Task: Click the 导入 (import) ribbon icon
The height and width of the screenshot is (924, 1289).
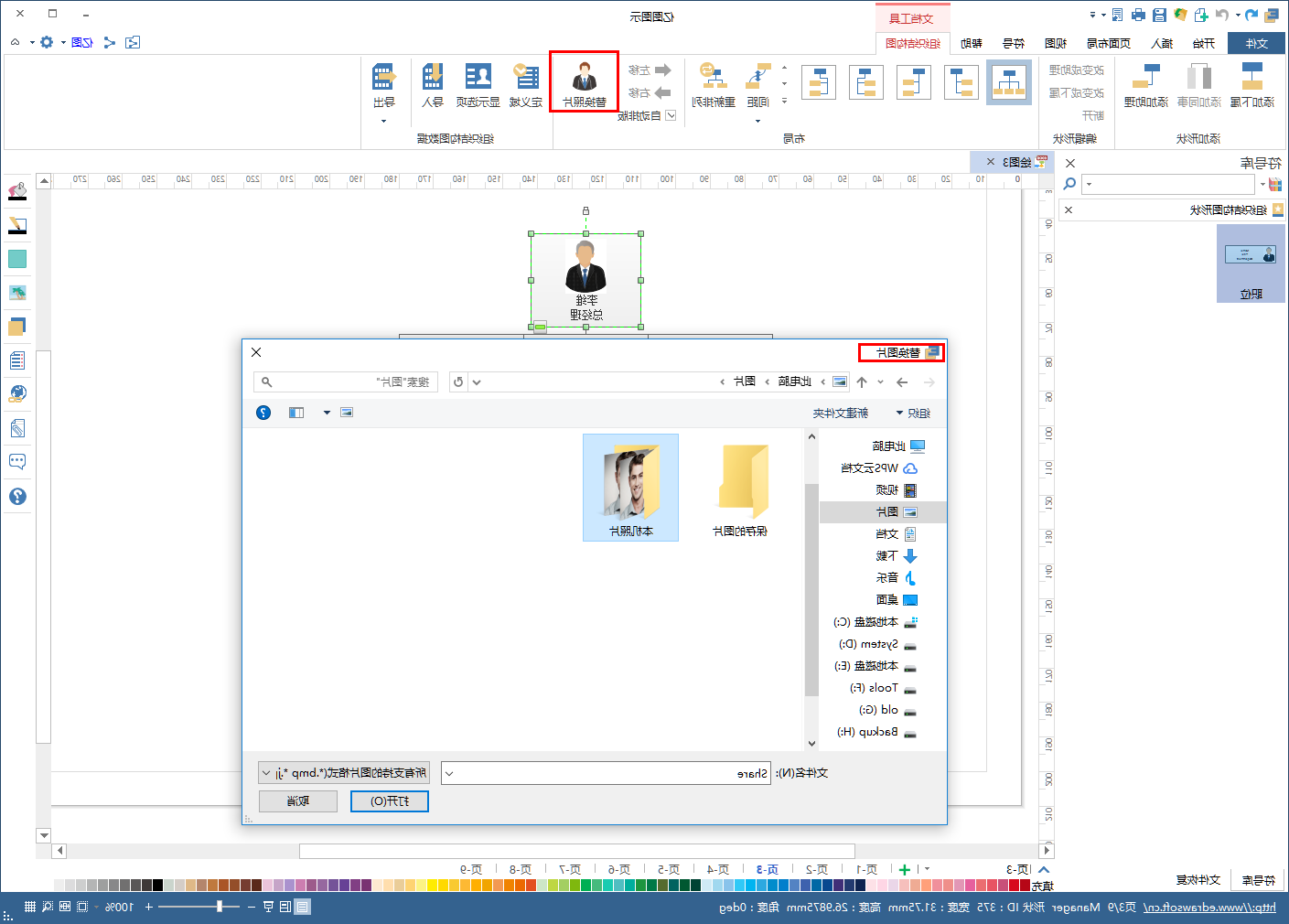Action: point(433,85)
